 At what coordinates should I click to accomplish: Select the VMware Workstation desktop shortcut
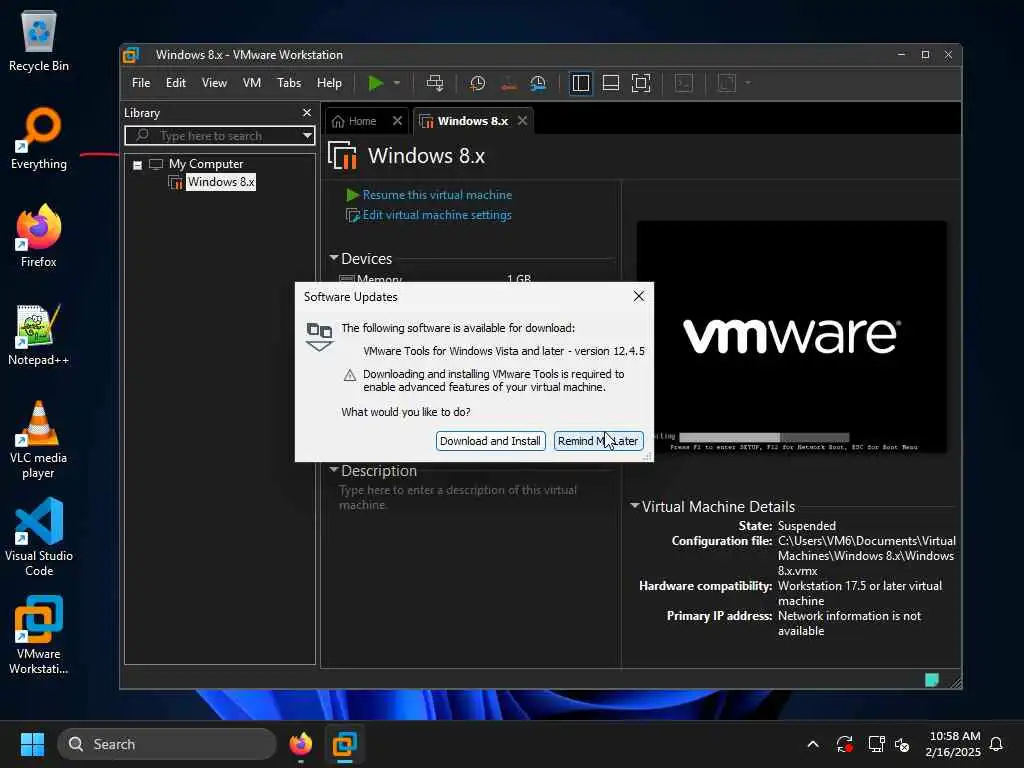point(39,635)
